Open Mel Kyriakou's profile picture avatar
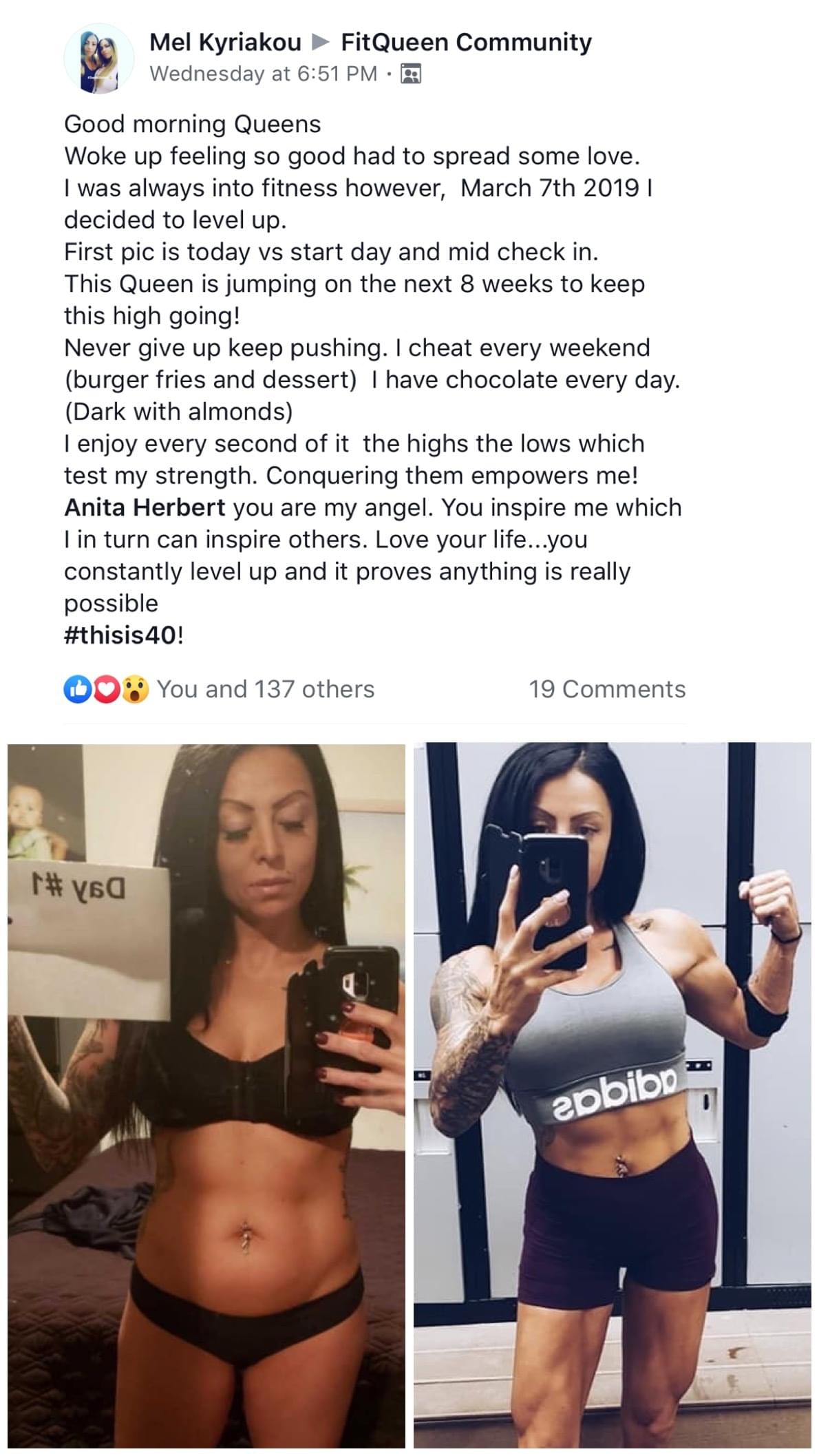819x1456 pixels. (x=98, y=58)
